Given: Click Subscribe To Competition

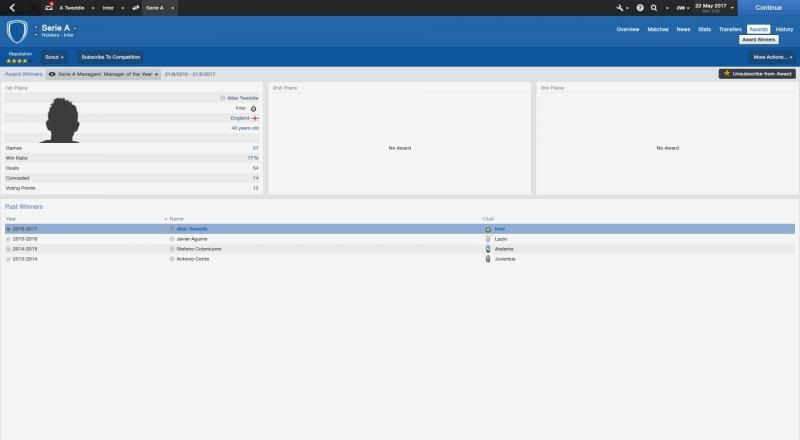Looking at the screenshot, I should click(x=111, y=57).
